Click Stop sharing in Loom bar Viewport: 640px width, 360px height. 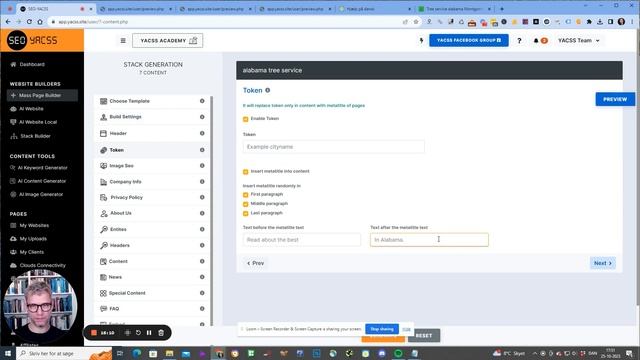click(382, 329)
